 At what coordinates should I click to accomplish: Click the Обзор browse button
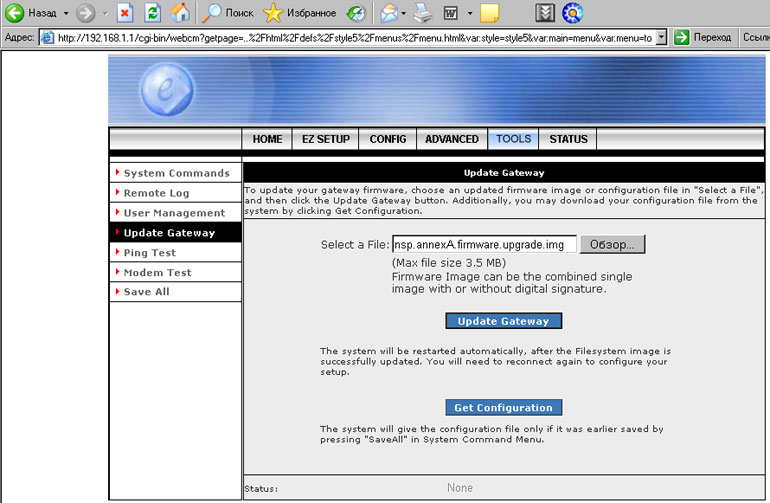tap(612, 244)
